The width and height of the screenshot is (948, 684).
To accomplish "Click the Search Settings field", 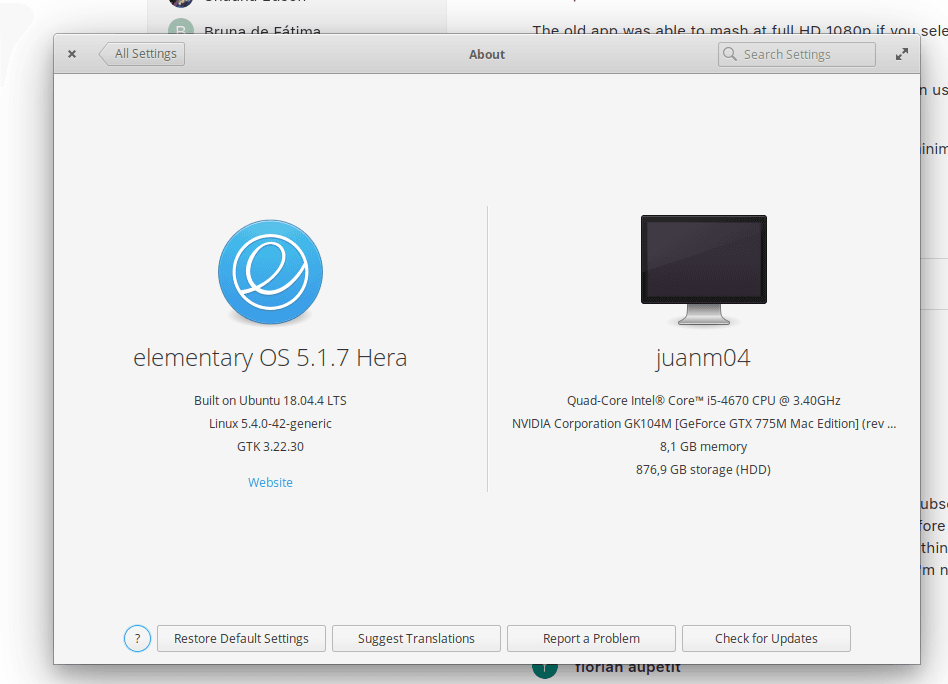I will coord(796,54).
